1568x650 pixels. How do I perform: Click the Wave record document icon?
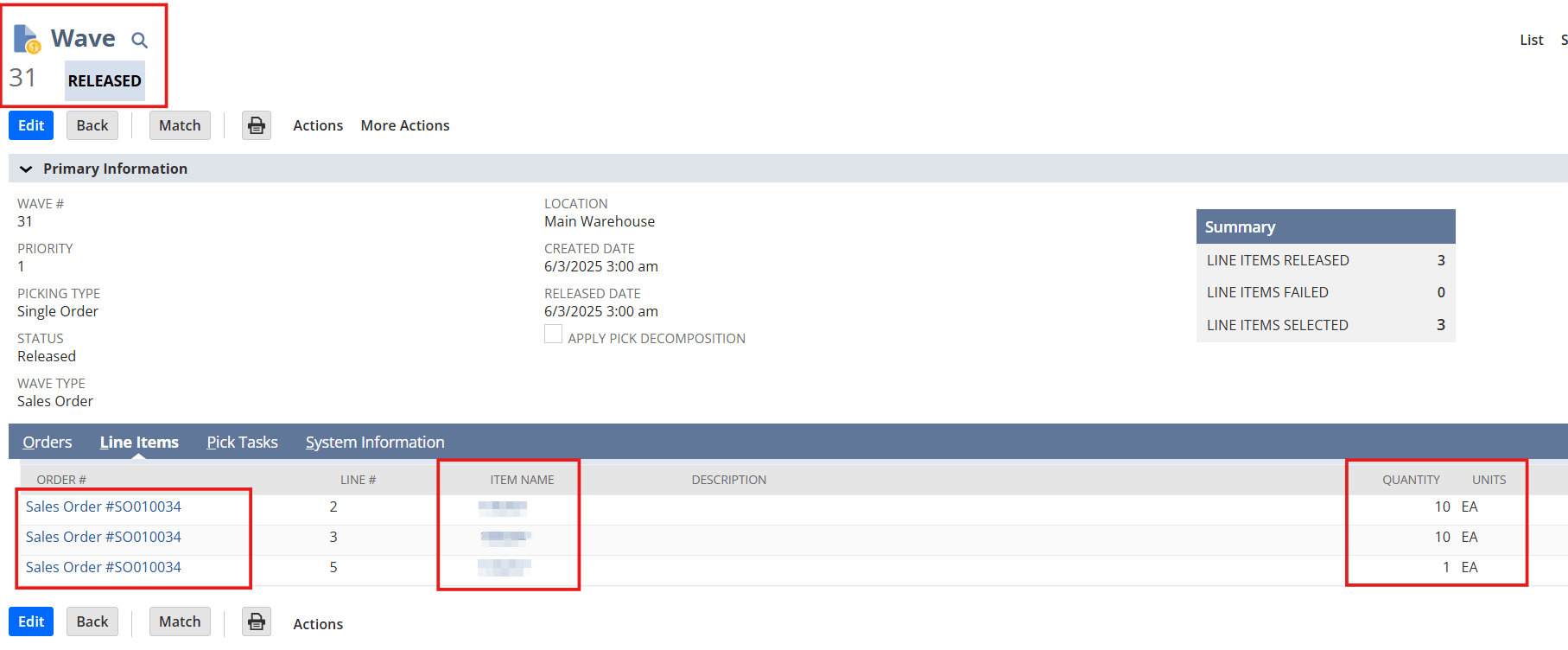point(27,39)
